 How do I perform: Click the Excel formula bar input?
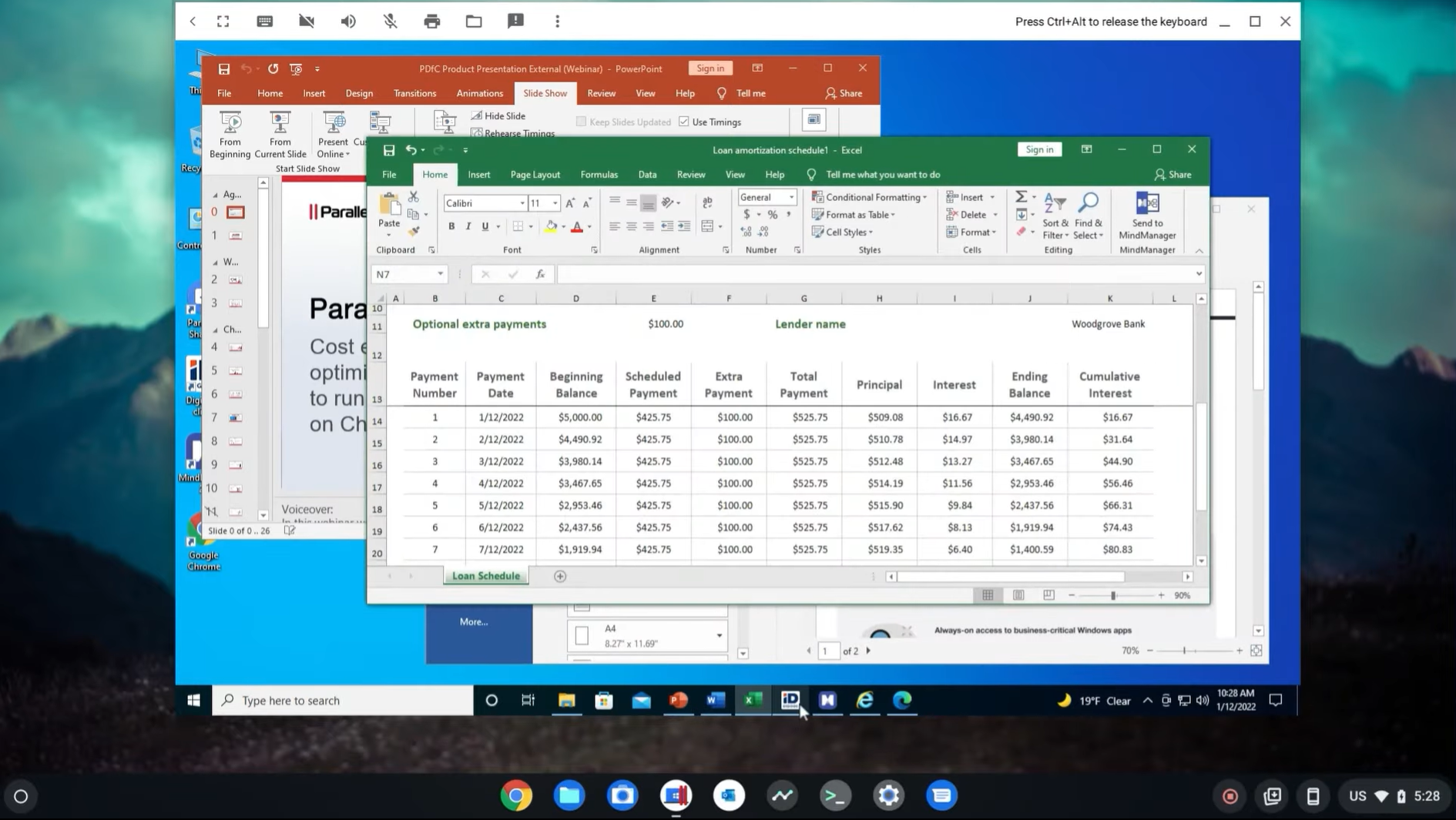874,274
